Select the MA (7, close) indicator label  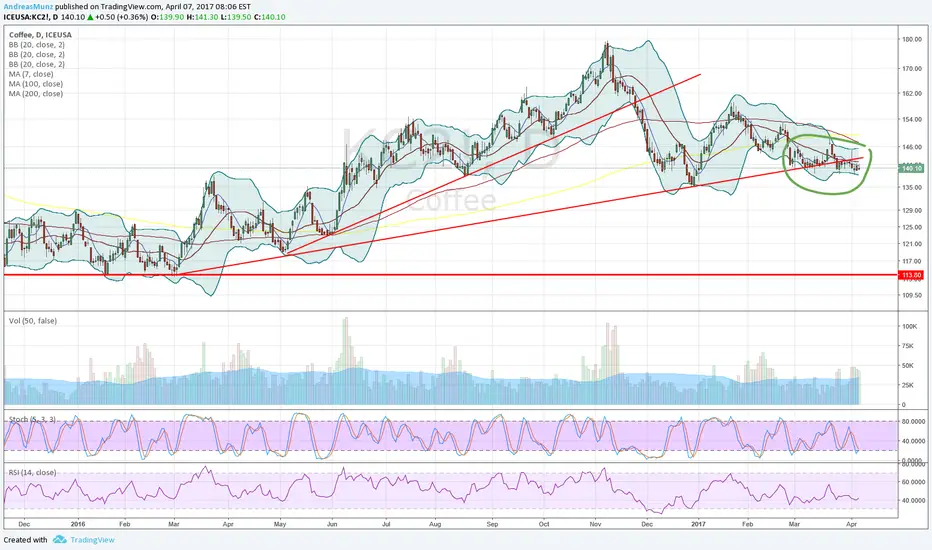coord(31,74)
